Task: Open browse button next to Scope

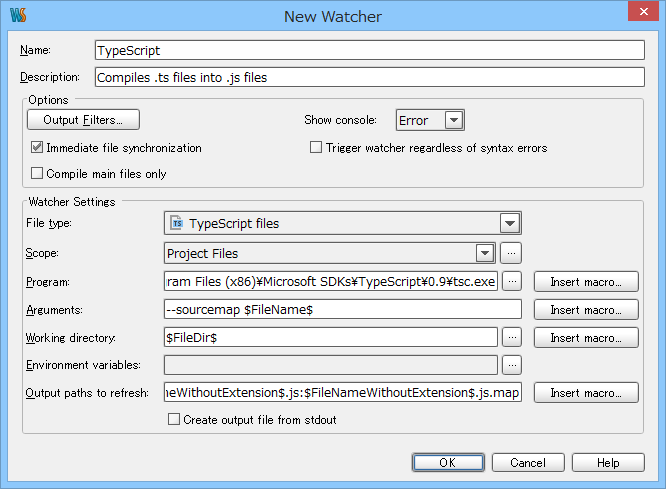Action: pyautogui.click(x=511, y=253)
